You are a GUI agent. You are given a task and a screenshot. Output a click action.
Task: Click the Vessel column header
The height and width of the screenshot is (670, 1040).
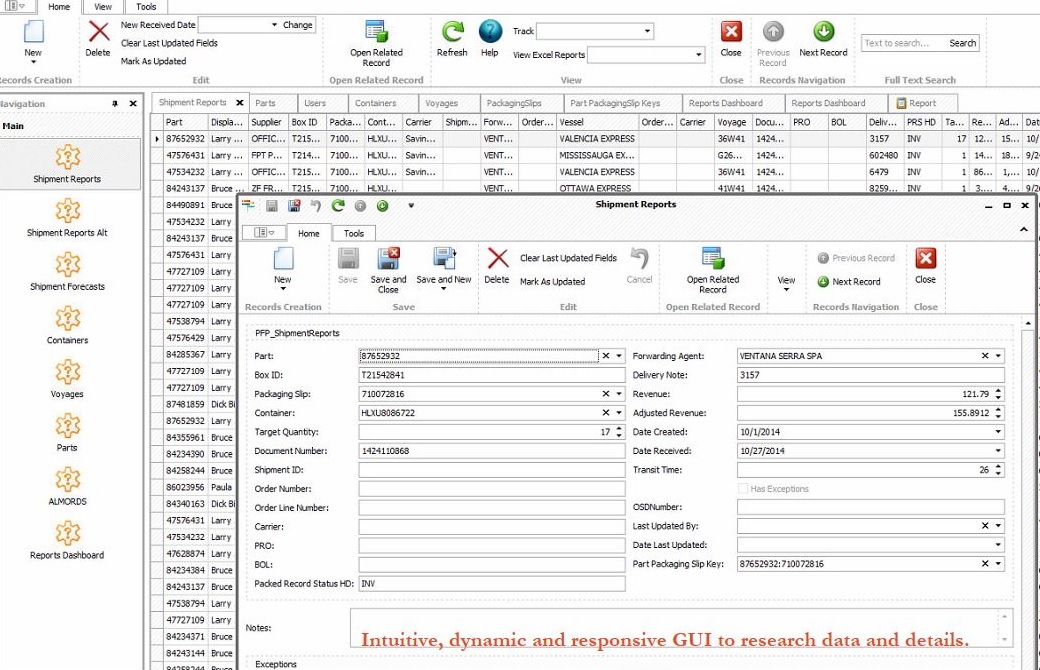point(598,123)
